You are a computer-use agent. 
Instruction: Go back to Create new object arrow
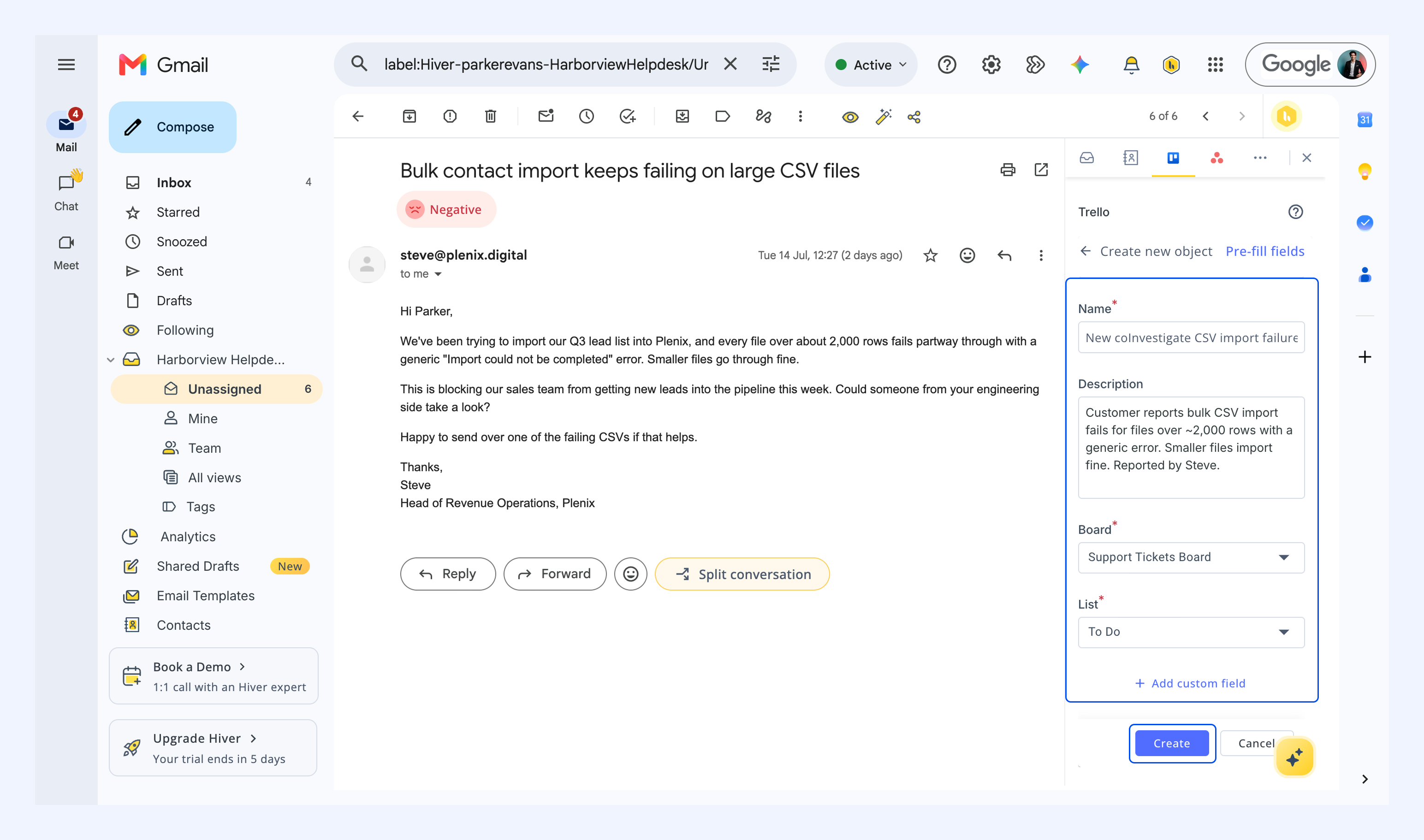tap(1085, 251)
